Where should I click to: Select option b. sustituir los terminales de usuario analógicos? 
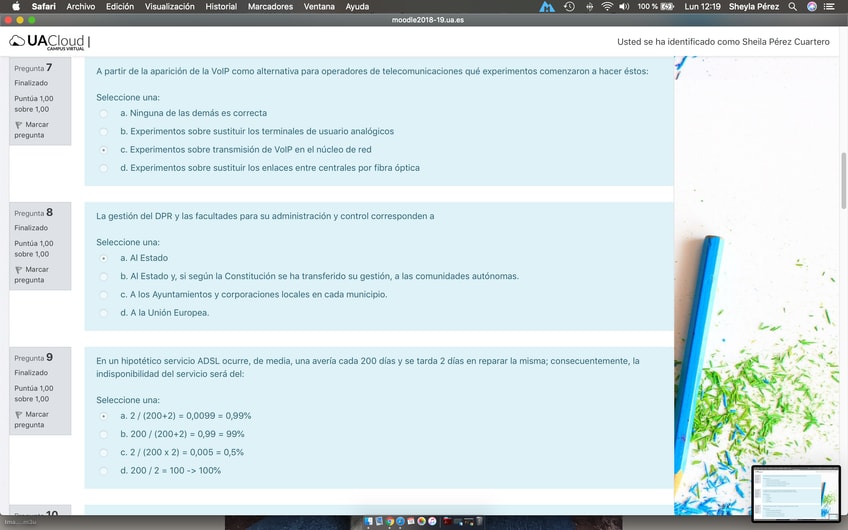click(103, 131)
